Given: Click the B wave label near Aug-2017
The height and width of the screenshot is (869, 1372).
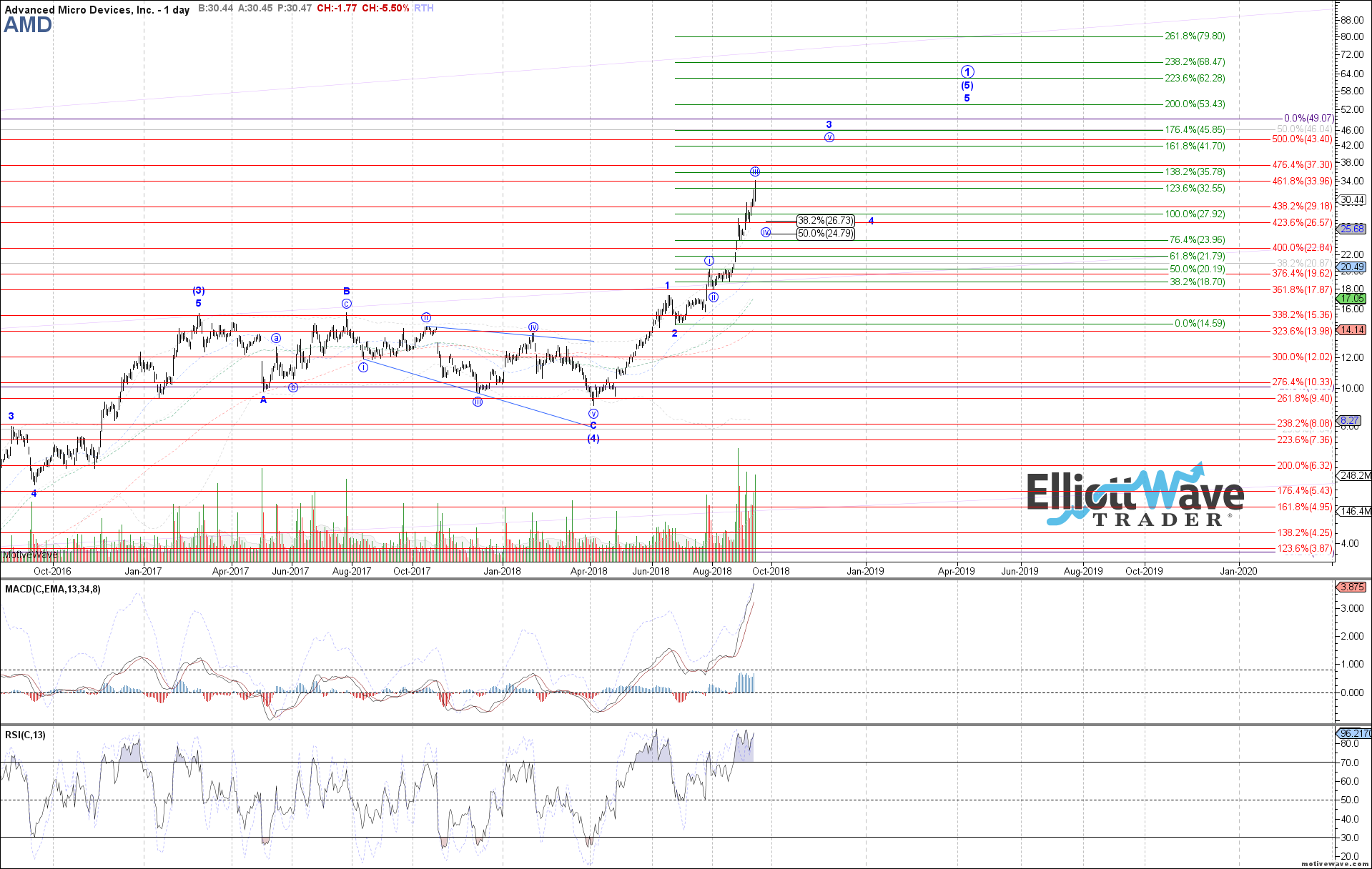Looking at the screenshot, I should tap(347, 292).
